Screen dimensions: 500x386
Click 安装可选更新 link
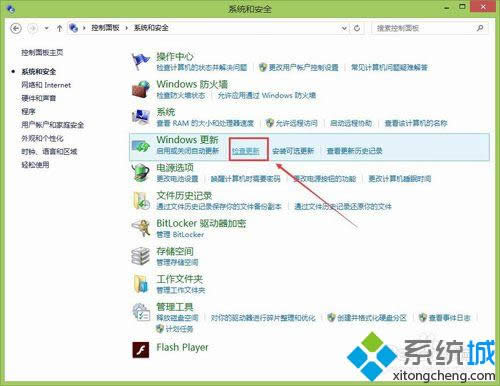coord(293,151)
